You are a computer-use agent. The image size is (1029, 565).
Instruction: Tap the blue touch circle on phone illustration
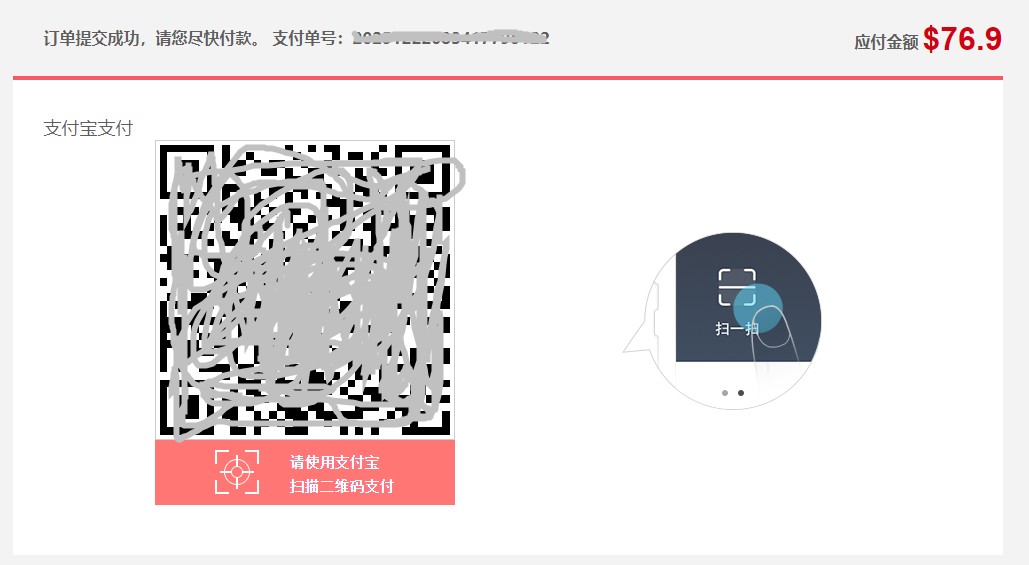point(758,307)
